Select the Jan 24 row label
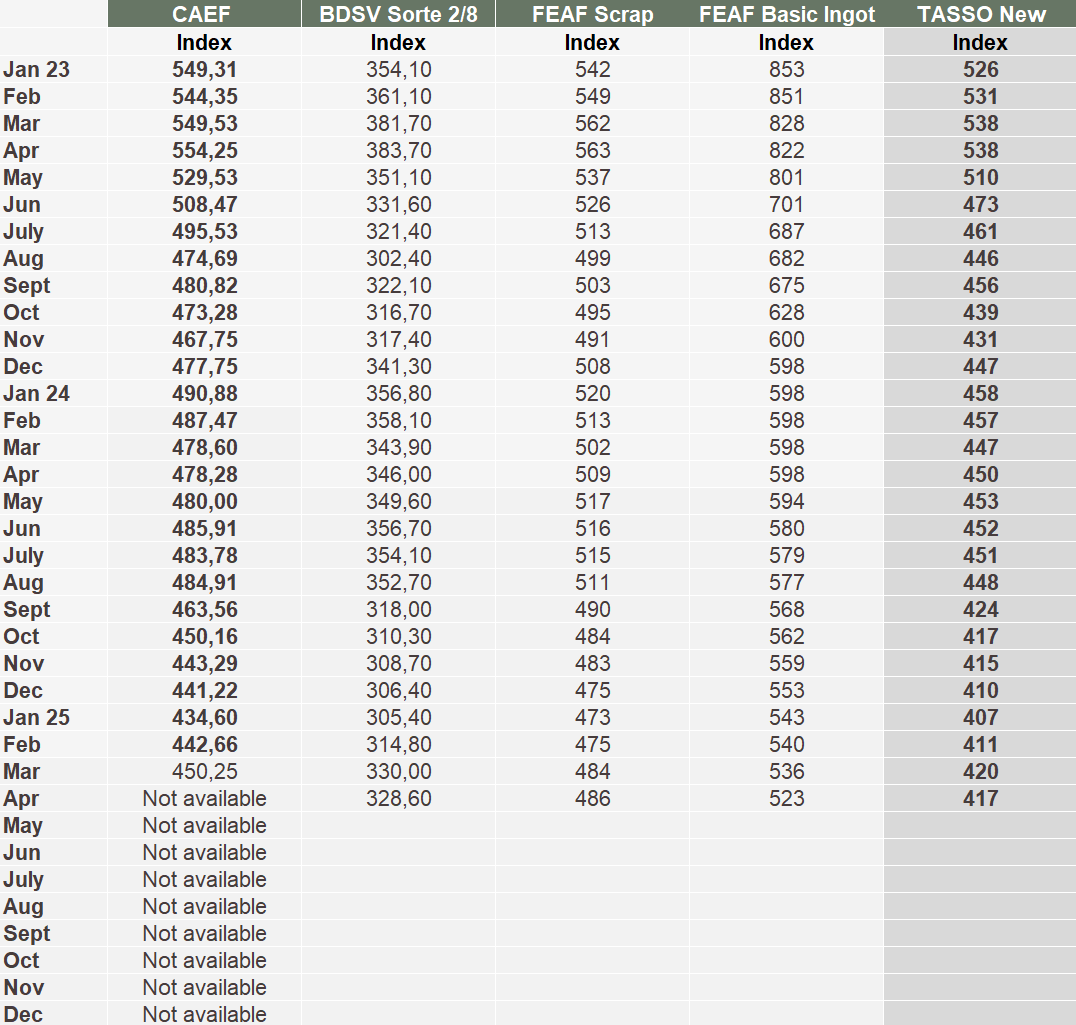The image size is (1076, 1025). (x=36, y=393)
